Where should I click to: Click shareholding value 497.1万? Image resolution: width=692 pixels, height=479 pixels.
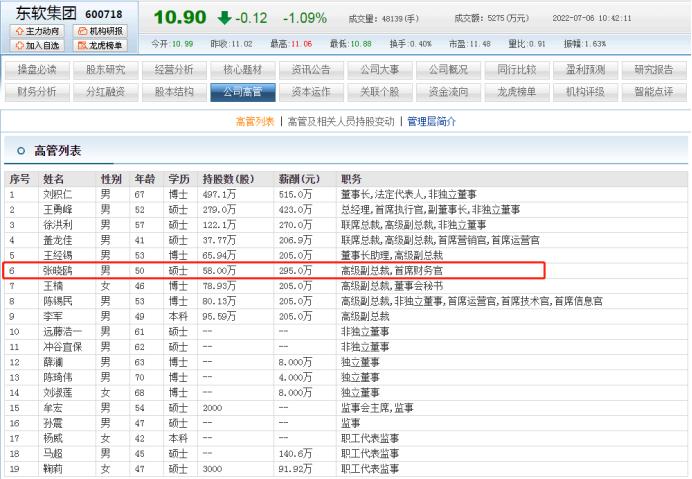point(219,194)
